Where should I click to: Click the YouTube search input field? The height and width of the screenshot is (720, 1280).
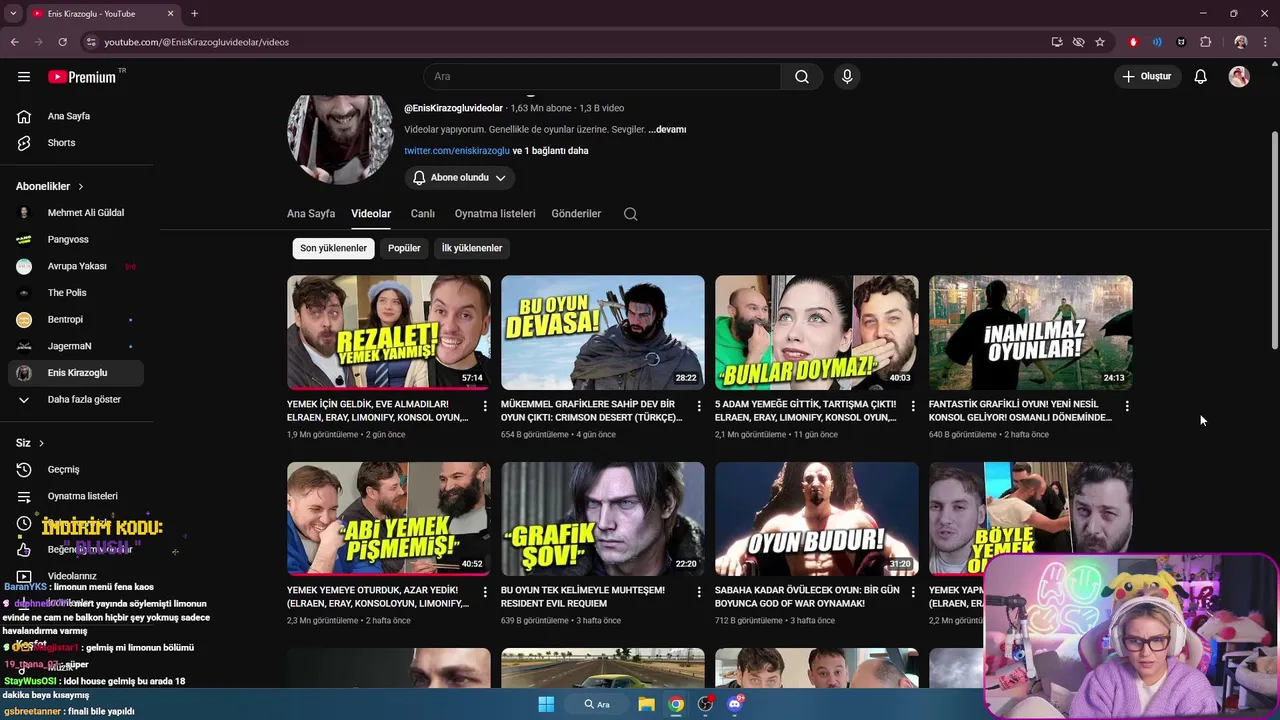tap(603, 76)
